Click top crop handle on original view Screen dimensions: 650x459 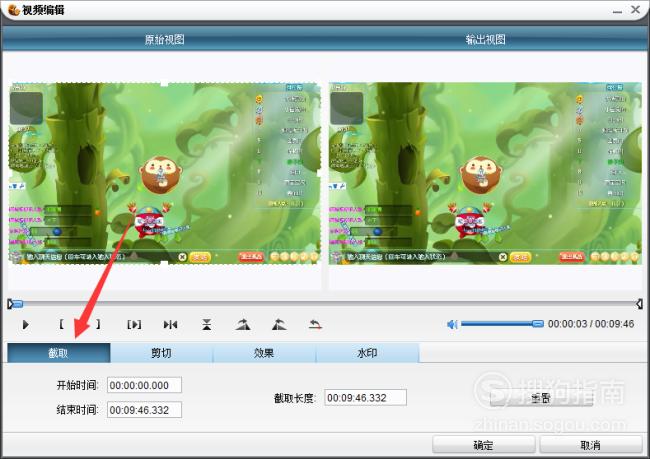(x=165, y=83)
